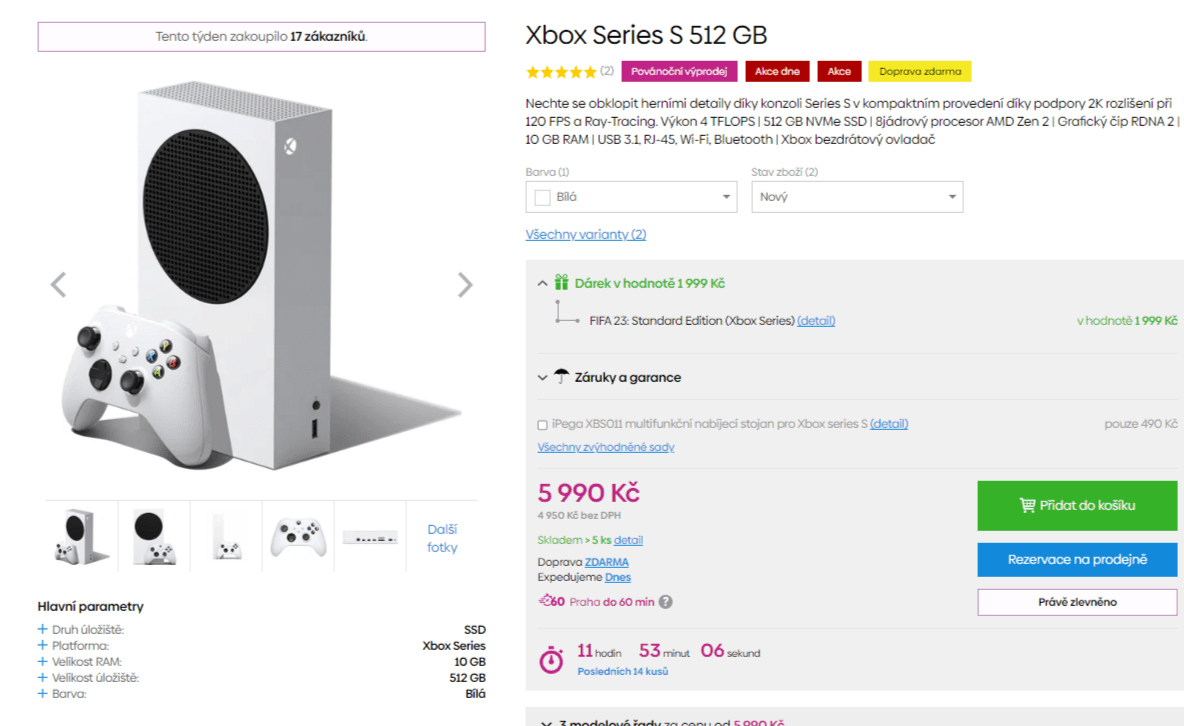Click the help question mark next to Praha do 60 min
The image size is (1184, 726).
665,602
